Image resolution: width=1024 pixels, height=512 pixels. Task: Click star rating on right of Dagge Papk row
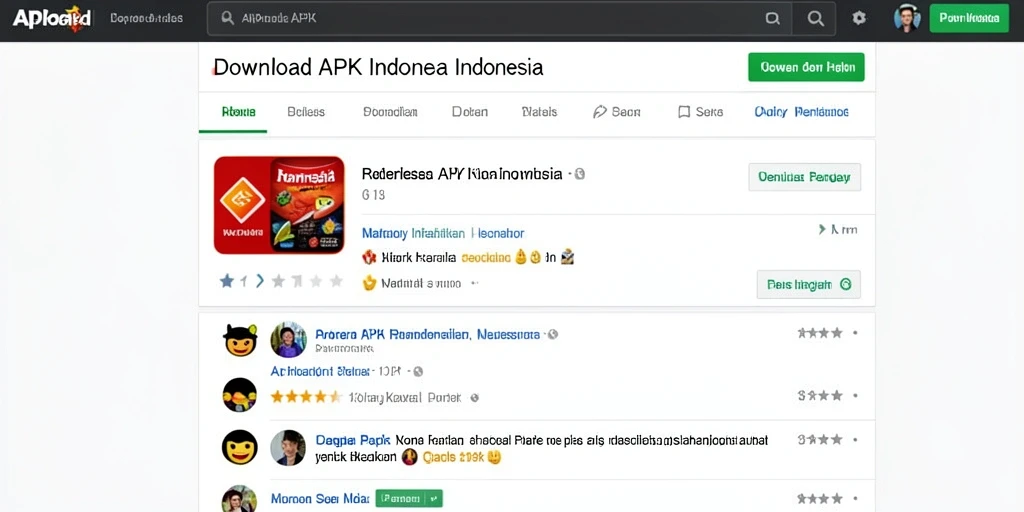click(x=820, y=440)
